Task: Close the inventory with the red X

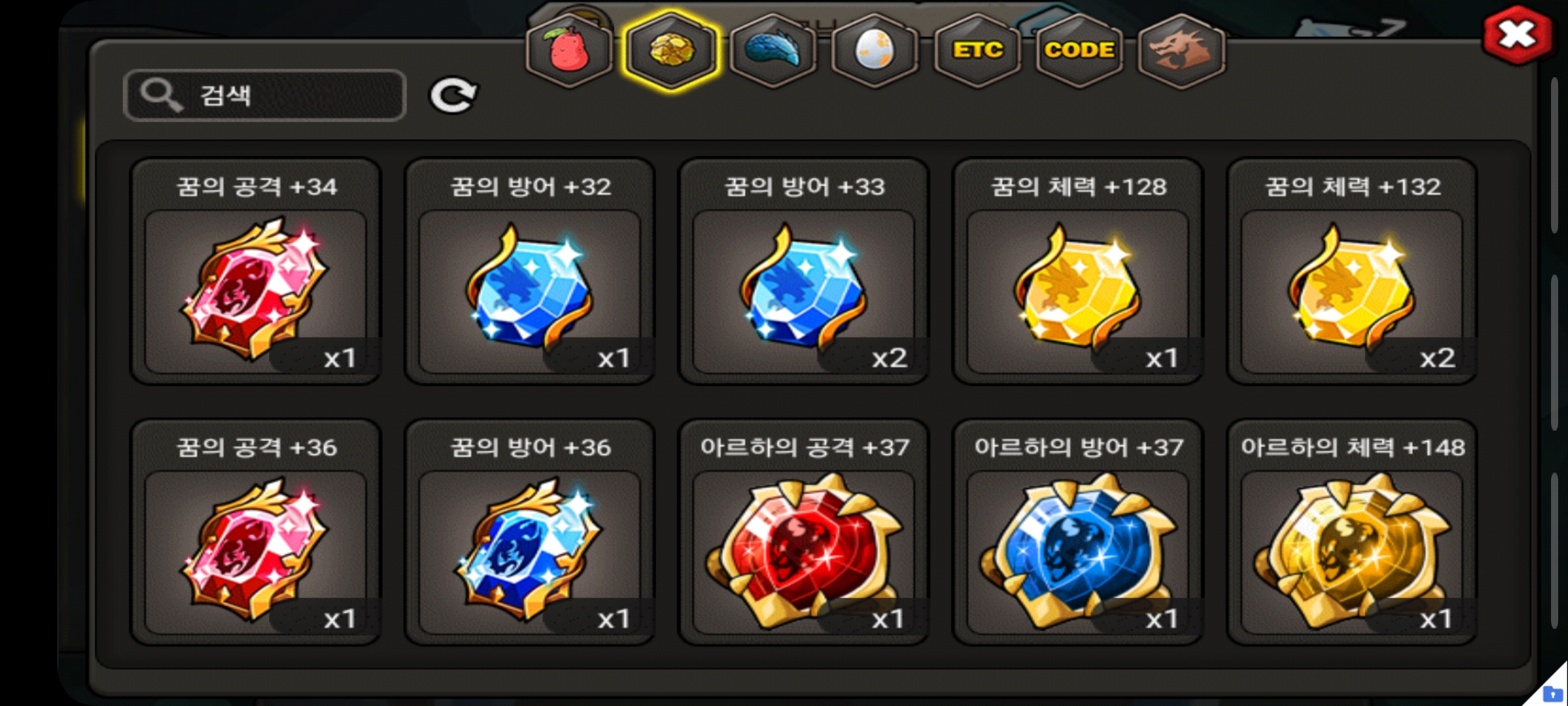Action: pyautogui.click(x=1517, y=35)
